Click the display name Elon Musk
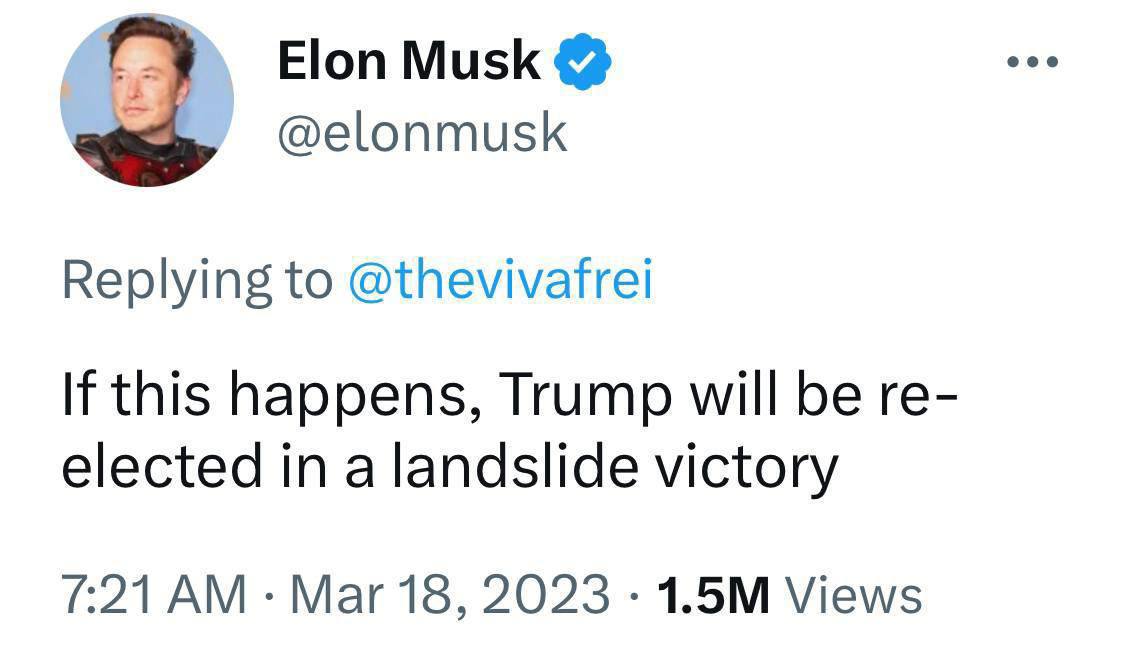 408,62
